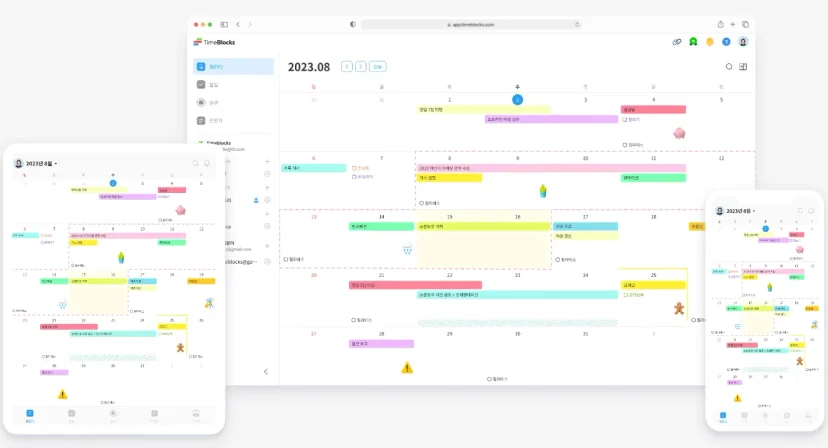828x448 pixels.
Task: Click the red event block on August 4 on desktop
Action: pos(653,109)
